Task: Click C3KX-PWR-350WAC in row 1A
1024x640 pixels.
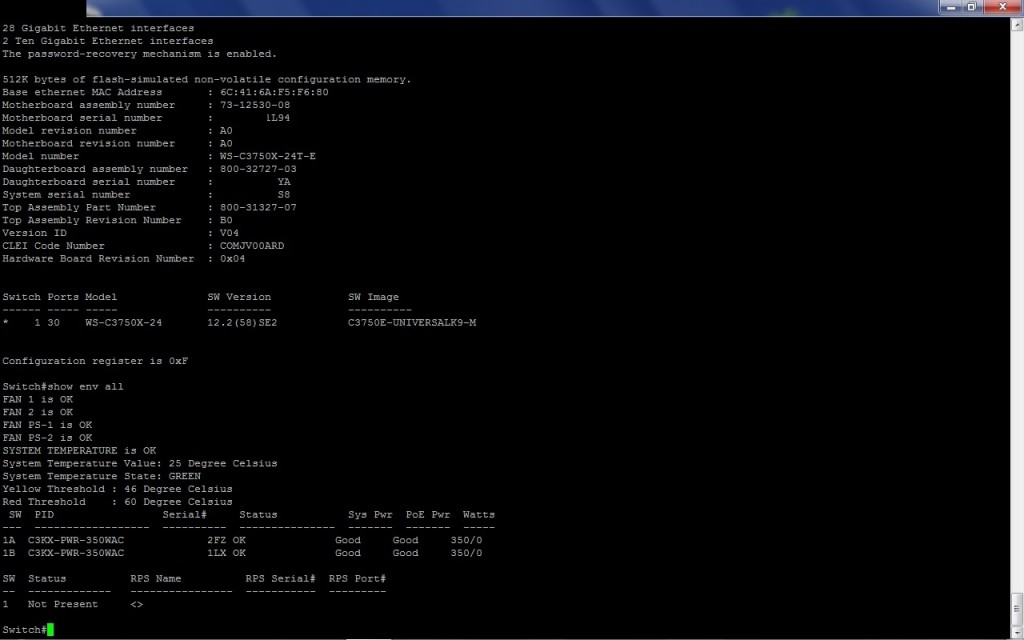Action: [x=76, y=540]
